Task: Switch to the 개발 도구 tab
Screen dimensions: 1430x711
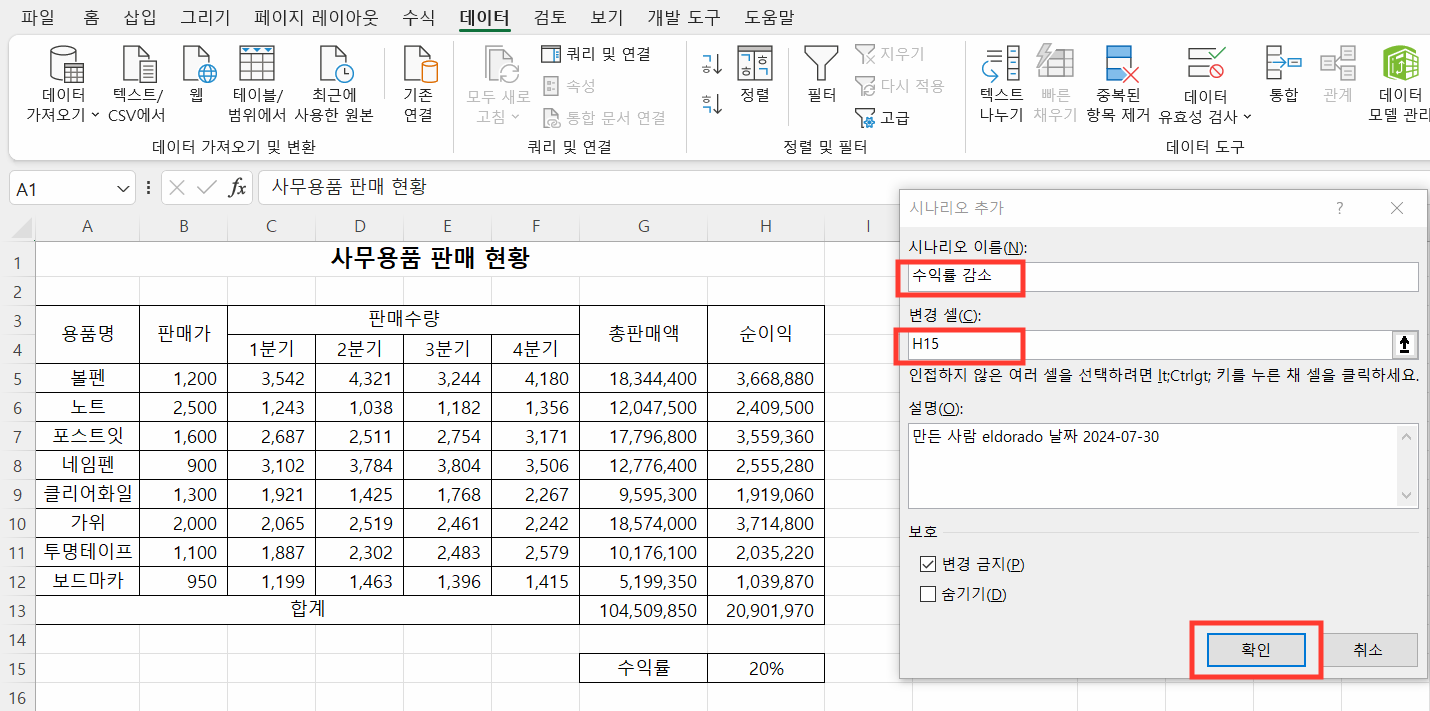Action: tap(684, 17)
